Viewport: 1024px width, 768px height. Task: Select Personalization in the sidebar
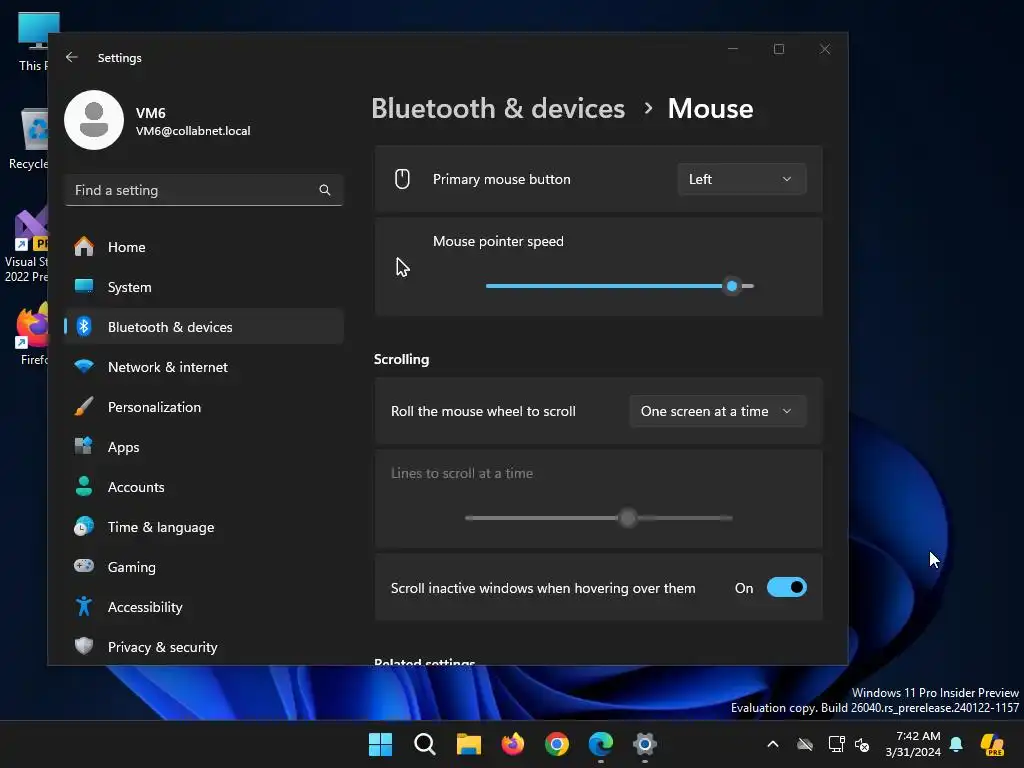tap(204, 407)
